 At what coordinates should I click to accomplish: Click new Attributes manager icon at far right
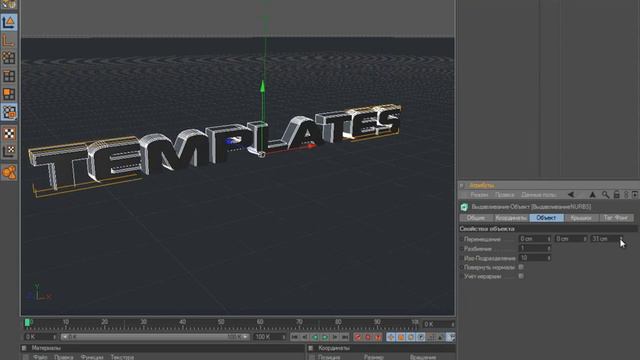pyautogui.click(x=635, y=195)
